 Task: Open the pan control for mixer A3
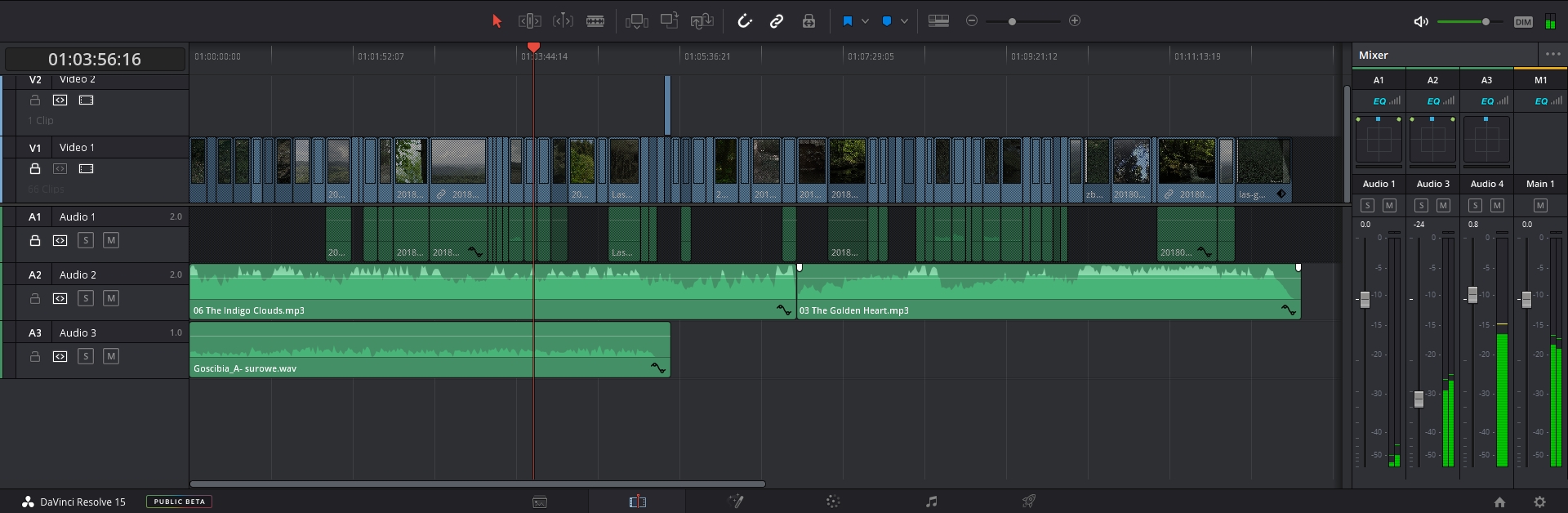(x=1486, y=140)
